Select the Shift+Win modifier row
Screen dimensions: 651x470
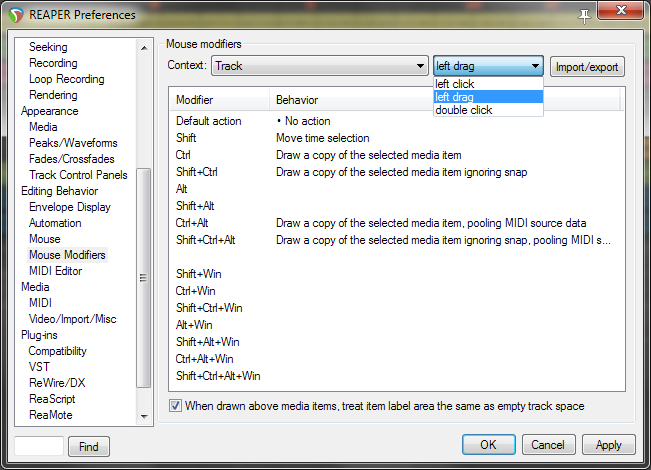(x=396, y=274)
